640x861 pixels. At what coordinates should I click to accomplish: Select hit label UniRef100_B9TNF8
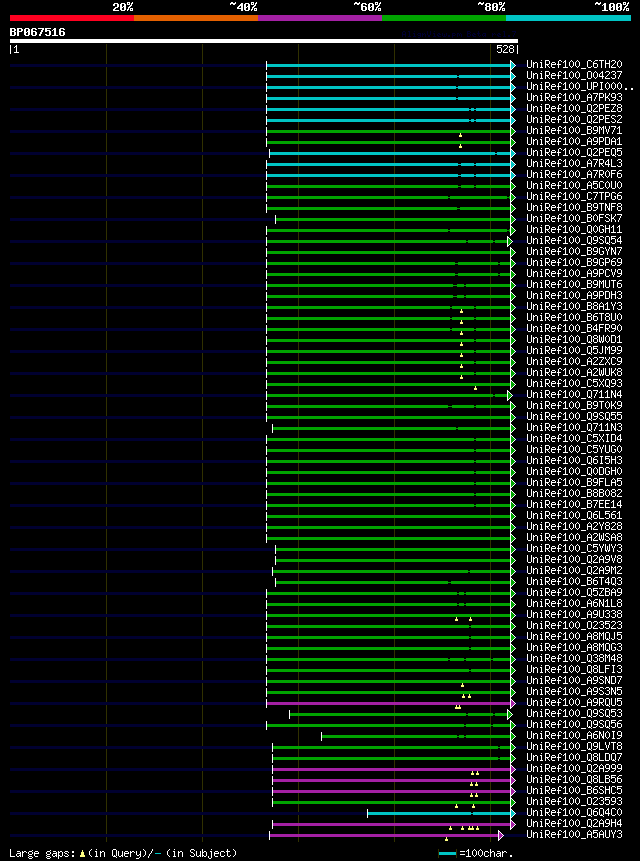(574, 208)
